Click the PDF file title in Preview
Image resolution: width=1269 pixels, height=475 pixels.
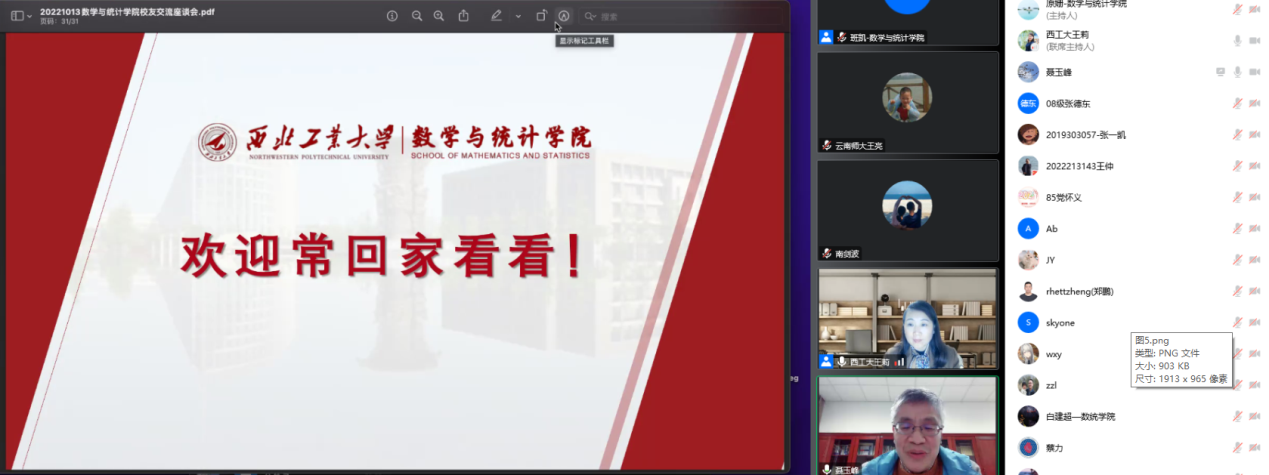(x=127, y=11)
